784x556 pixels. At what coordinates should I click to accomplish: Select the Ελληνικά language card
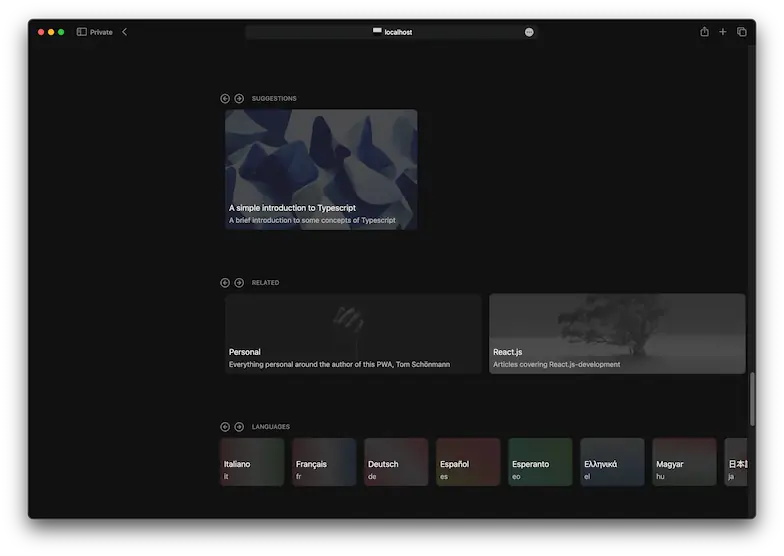tap(612, 462)
